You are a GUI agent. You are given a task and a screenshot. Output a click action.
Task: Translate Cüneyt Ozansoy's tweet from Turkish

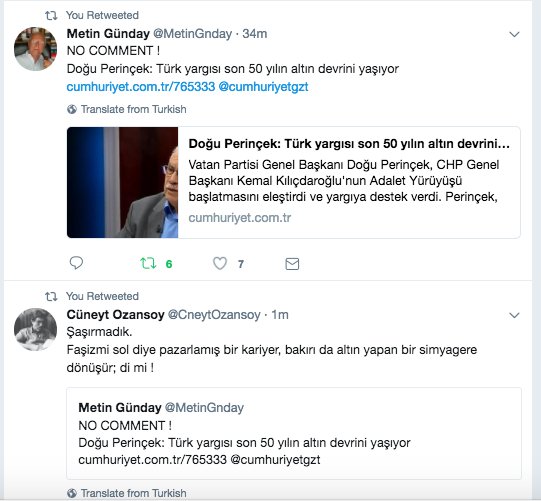pyautogui.click(x=134, y=493)
